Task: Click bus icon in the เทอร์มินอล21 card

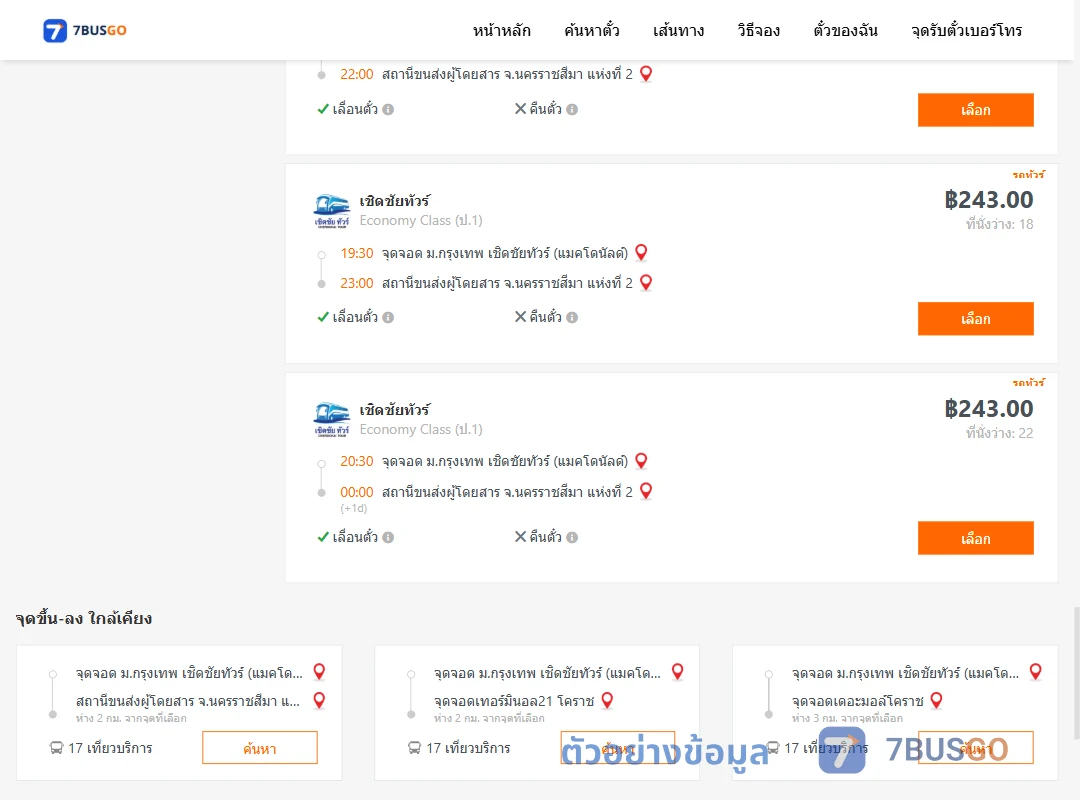Action: pos(415,748)
